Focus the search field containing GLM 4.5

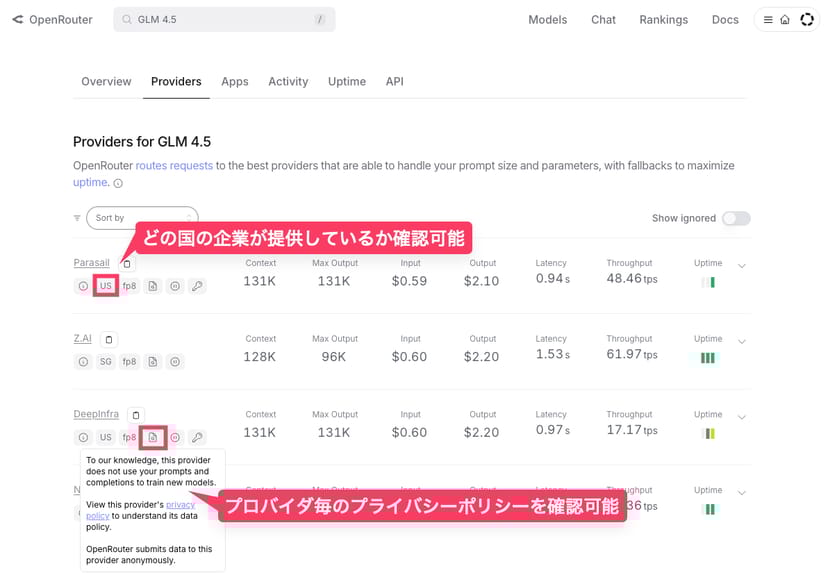click(x=224, y=20)
